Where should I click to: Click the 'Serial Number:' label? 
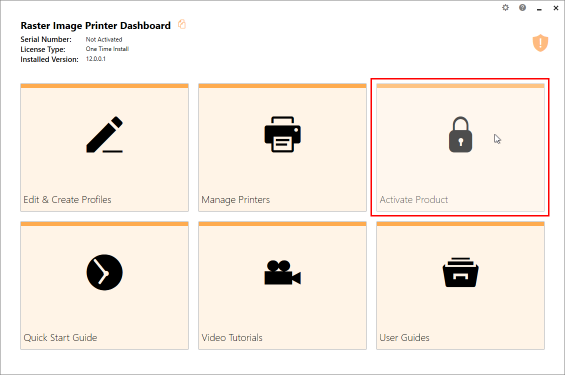[46, 39]
